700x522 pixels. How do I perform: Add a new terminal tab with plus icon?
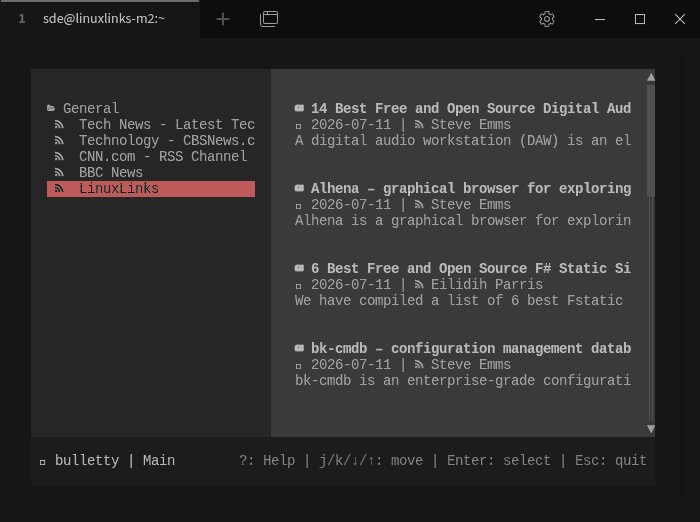[x=222, y=19]
